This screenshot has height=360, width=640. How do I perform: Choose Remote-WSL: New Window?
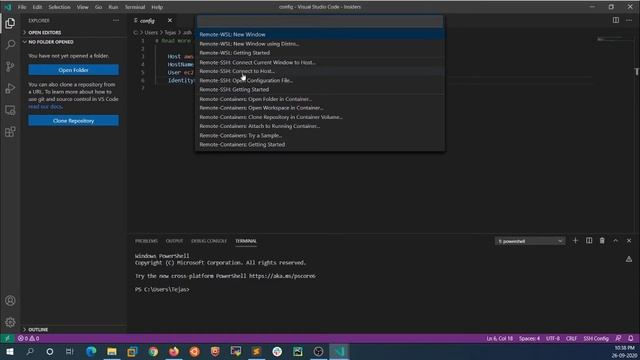tap(320, 35)
